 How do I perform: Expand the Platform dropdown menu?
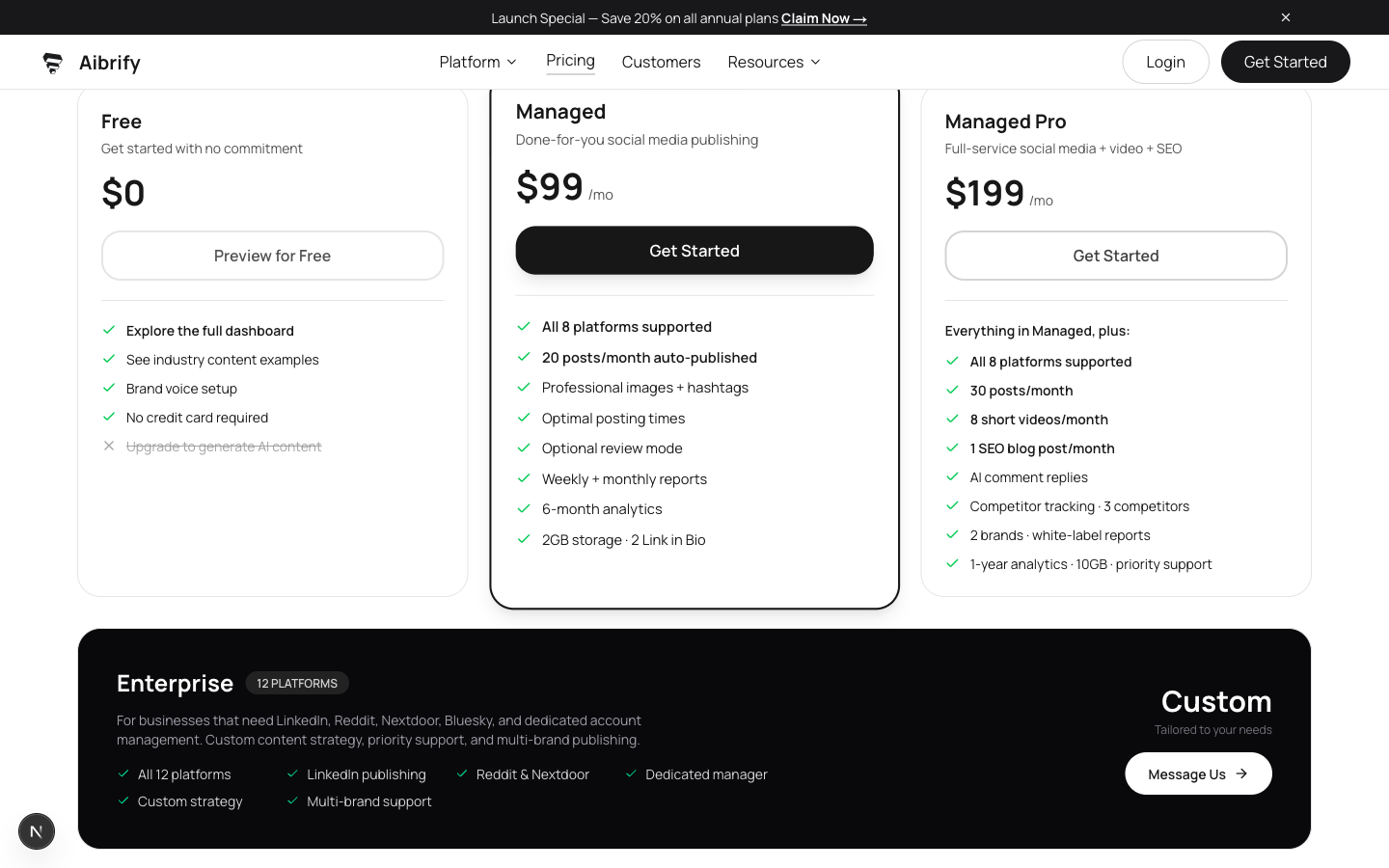coord(478,62)
